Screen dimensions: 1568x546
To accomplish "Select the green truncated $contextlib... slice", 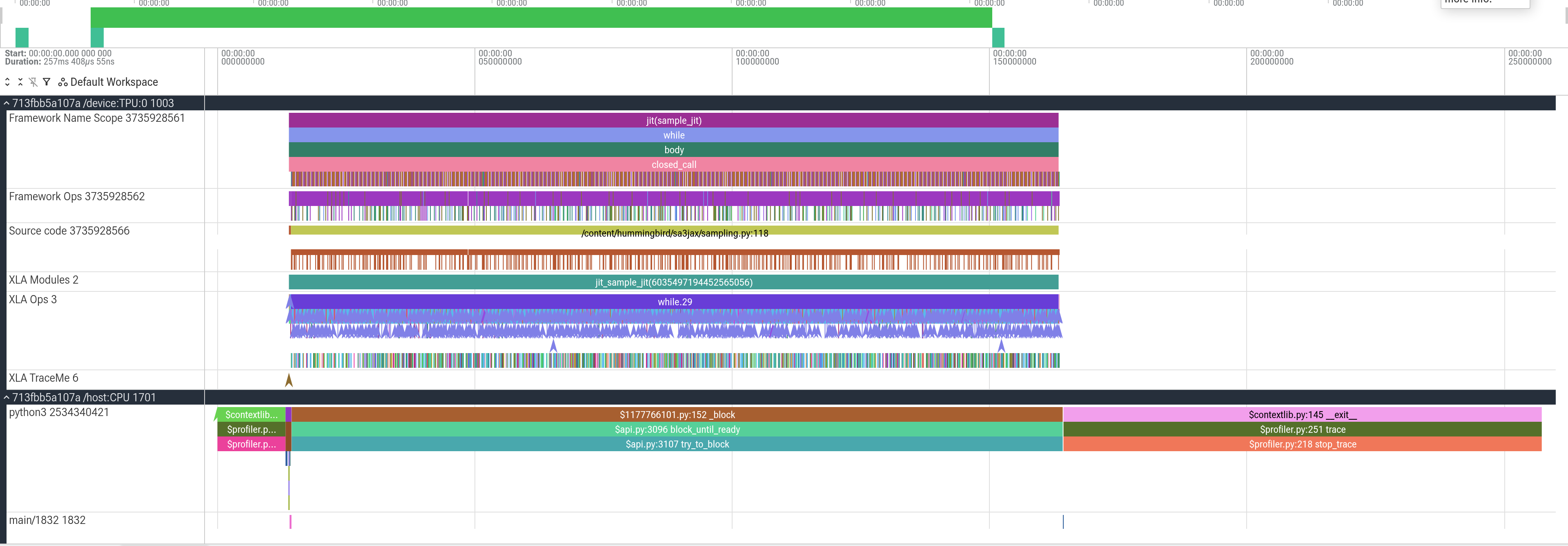I will pyautogui.click(x=251, y=414).
